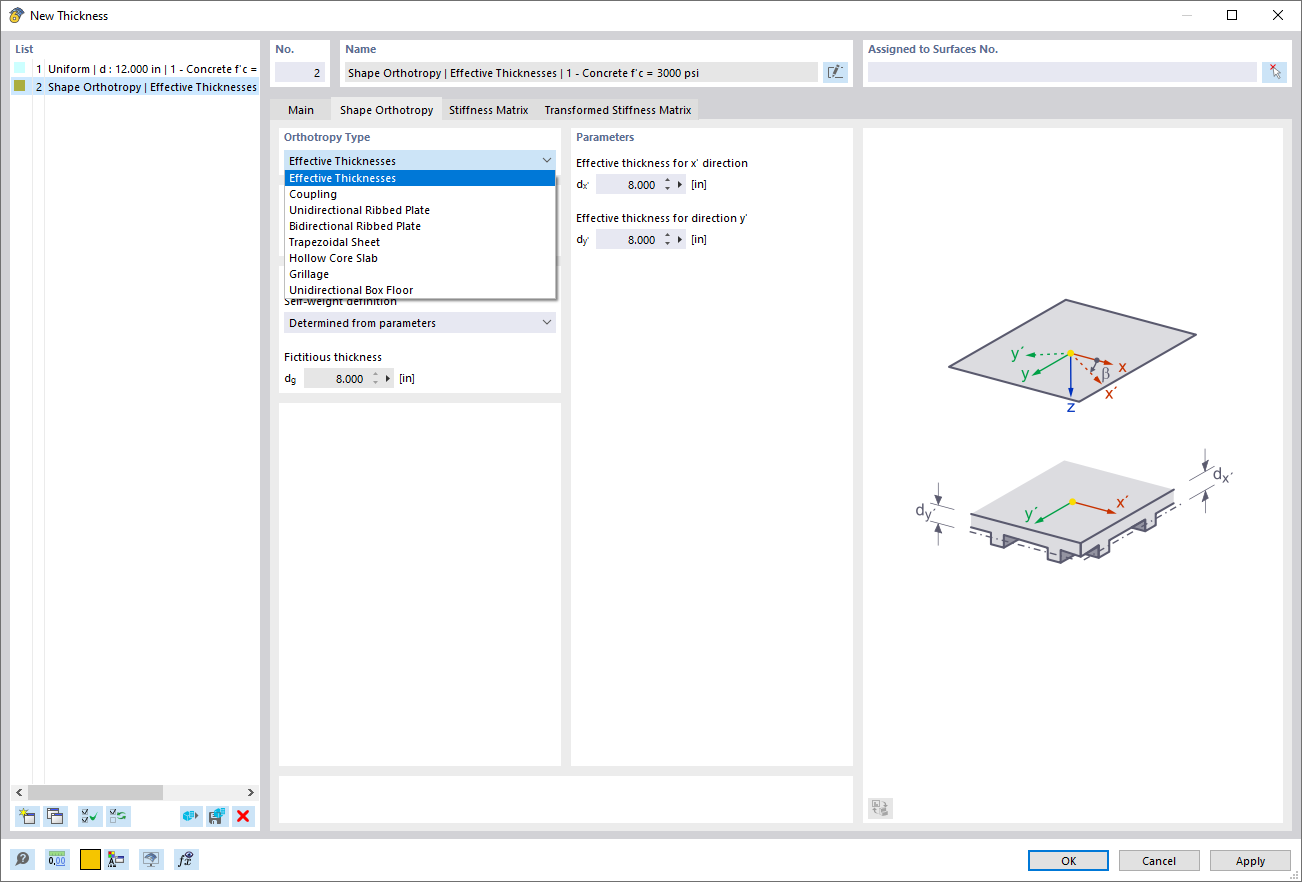Copy the selected thickness
Image resolution: width=1302 pixels, height=882 pixels.
(56, 816)
